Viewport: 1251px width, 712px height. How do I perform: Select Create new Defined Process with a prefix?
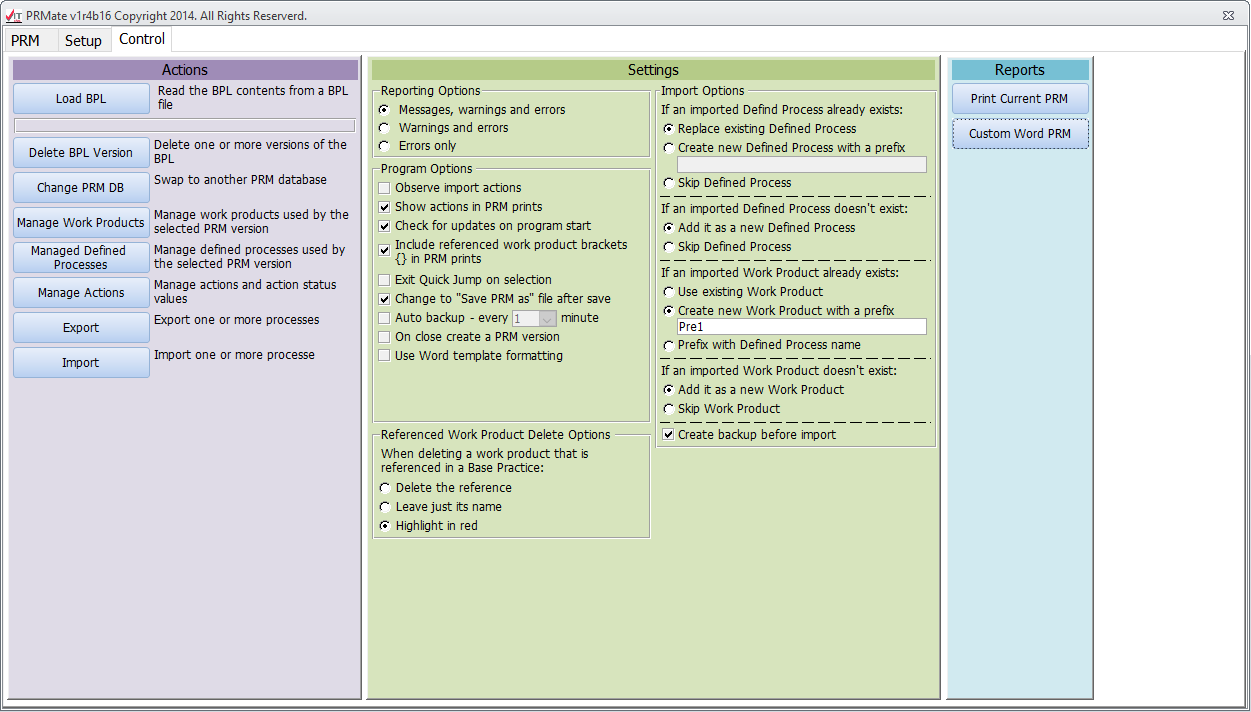669,148
